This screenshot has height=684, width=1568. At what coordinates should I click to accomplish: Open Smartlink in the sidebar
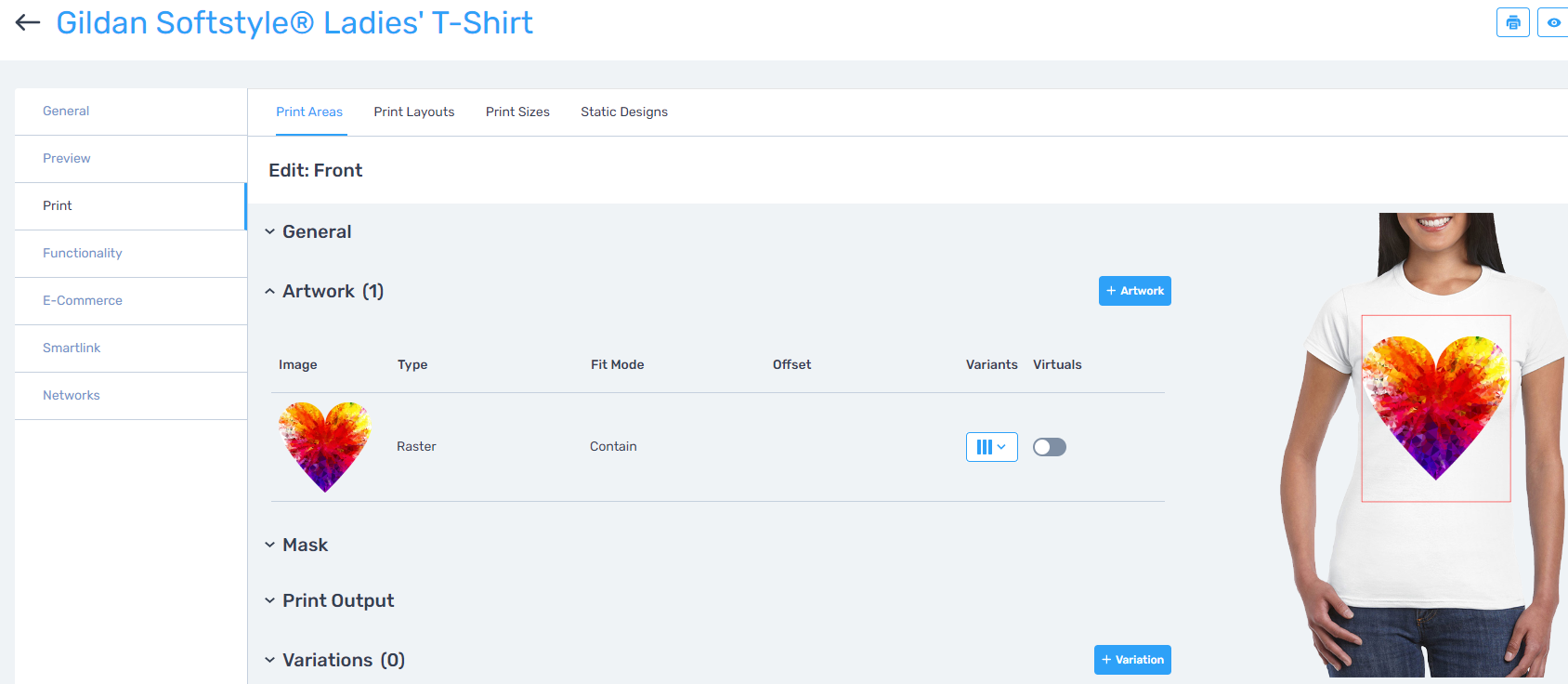click(x=131, y=349)
